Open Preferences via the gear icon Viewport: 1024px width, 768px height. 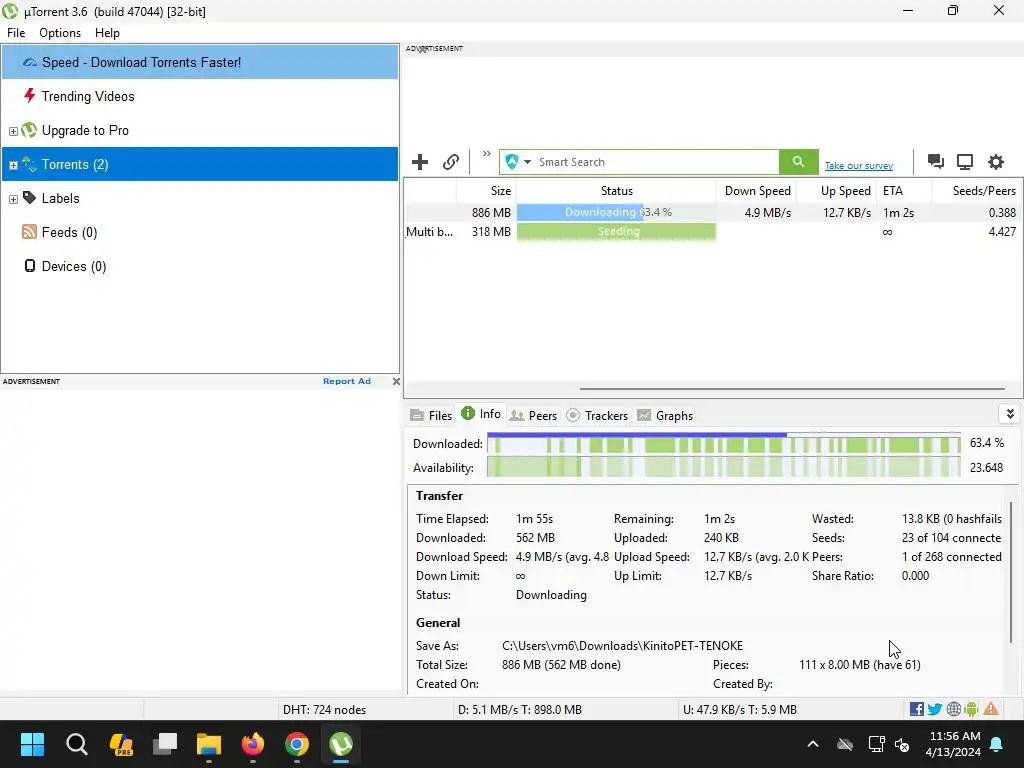point(995,162)
